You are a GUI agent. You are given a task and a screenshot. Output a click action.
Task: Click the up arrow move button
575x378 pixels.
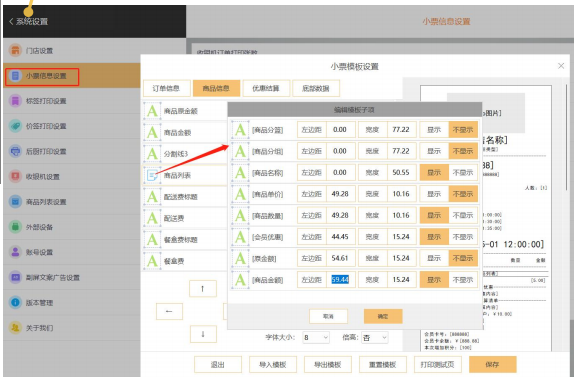[203, 289]
